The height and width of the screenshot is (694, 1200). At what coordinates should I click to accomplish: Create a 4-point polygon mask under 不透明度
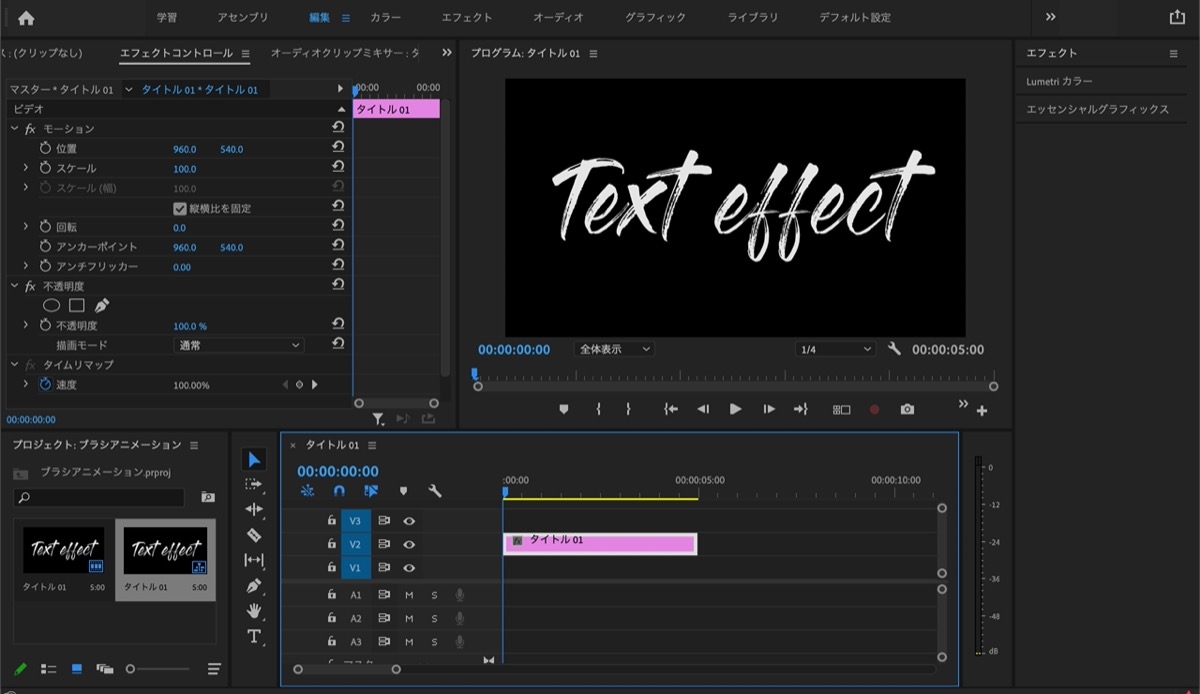click(76, 305)
